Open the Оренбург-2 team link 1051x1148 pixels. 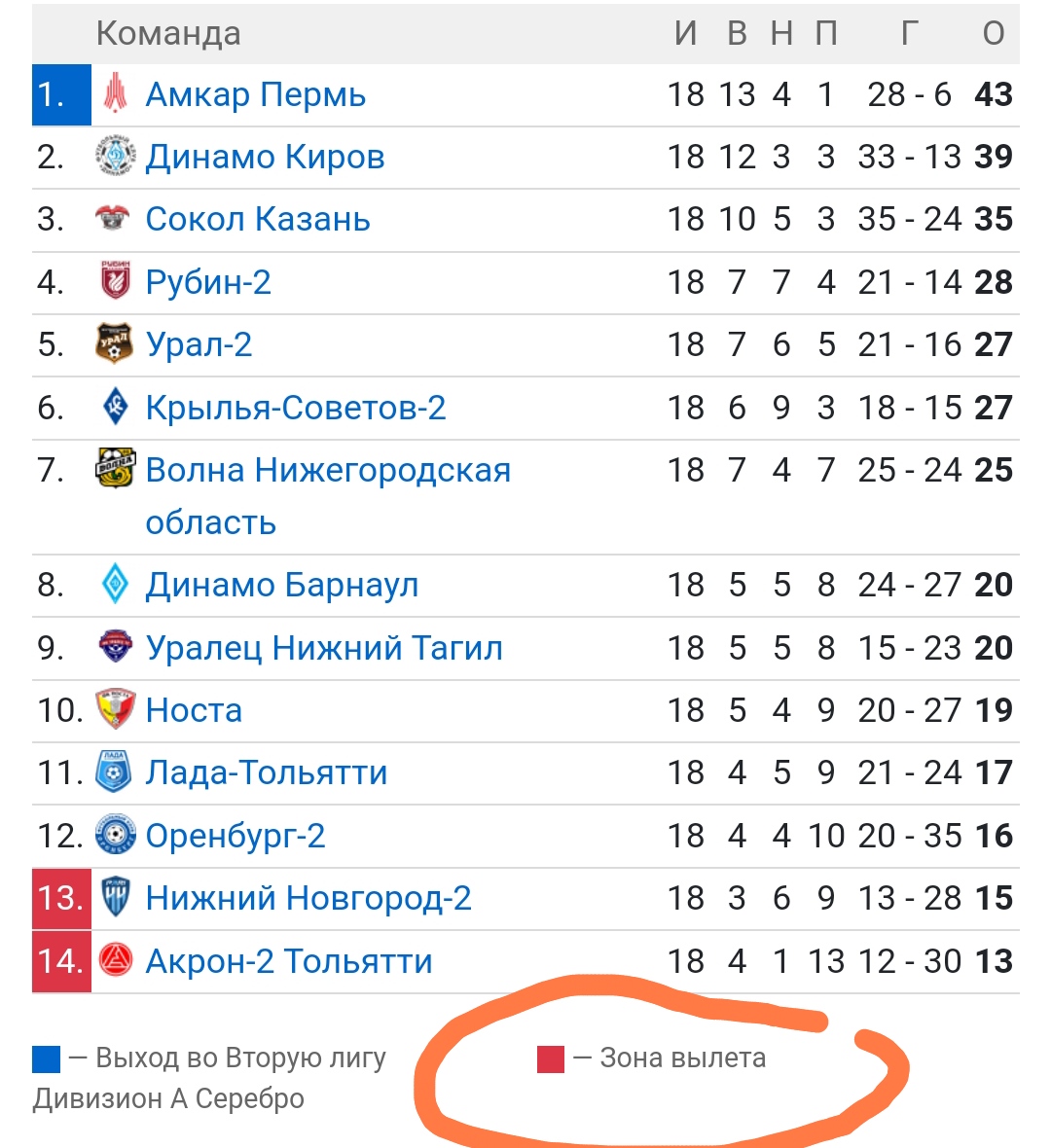[x=236, y=836]
